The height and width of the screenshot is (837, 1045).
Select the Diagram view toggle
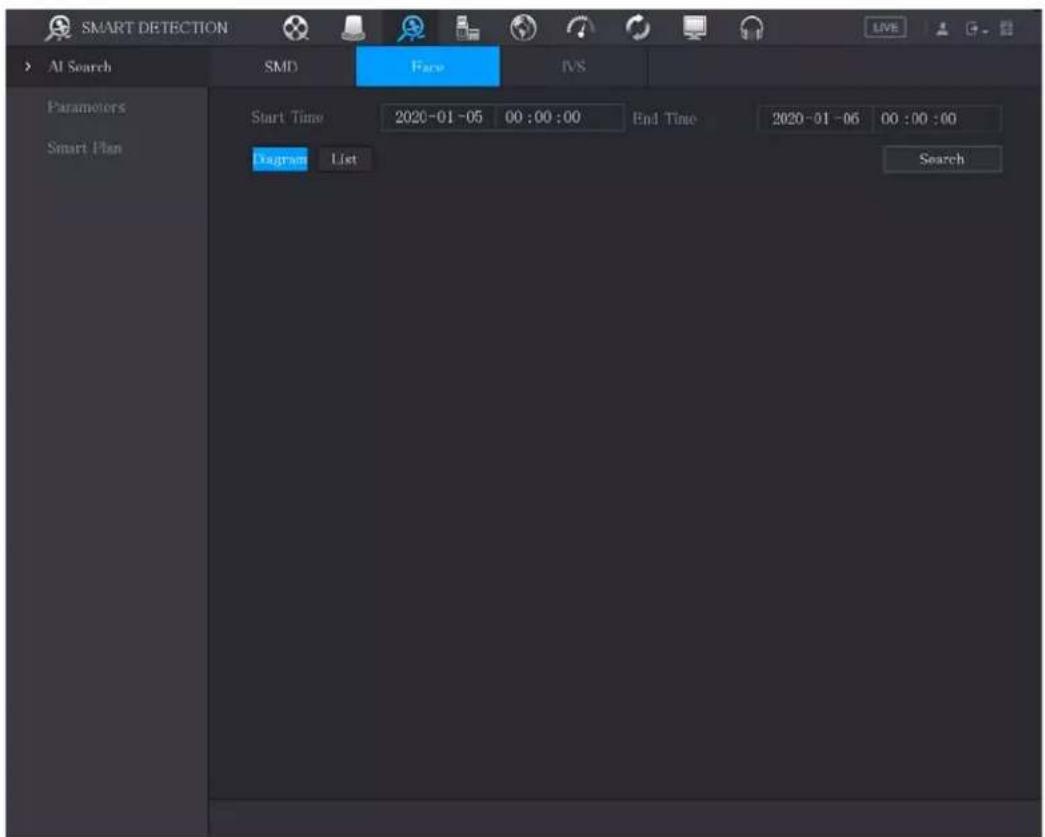click(x=280, y=159)
